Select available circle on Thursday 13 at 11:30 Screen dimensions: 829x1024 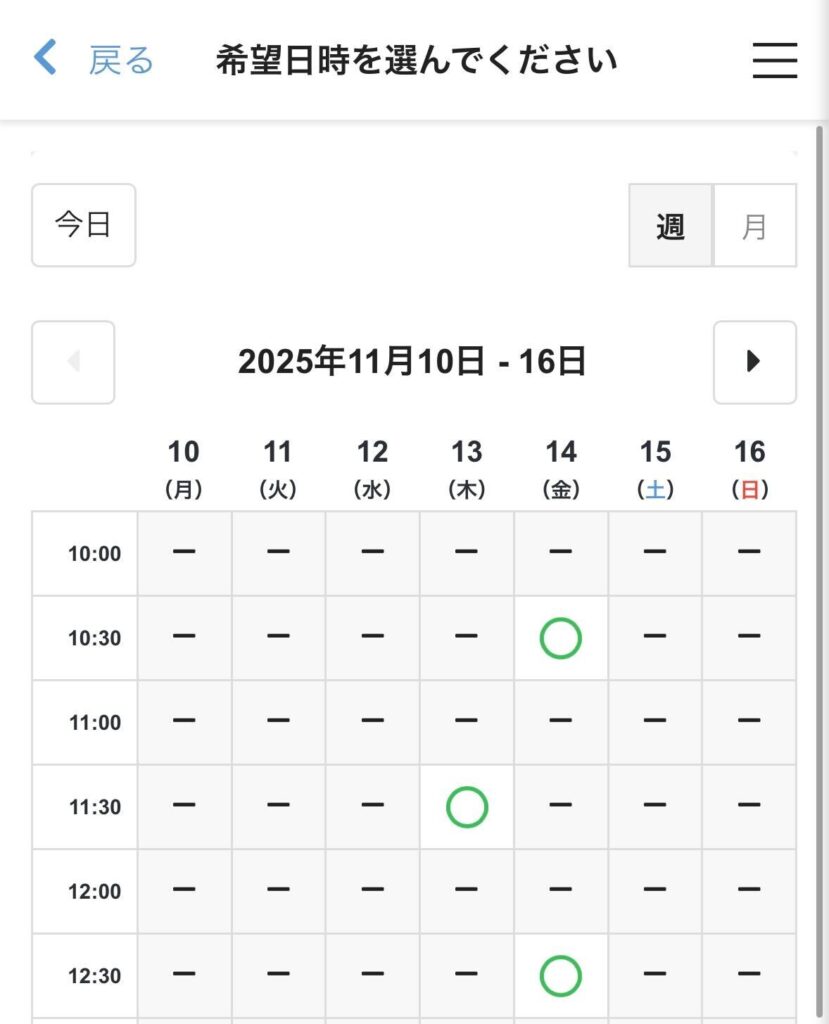point(467,807)
